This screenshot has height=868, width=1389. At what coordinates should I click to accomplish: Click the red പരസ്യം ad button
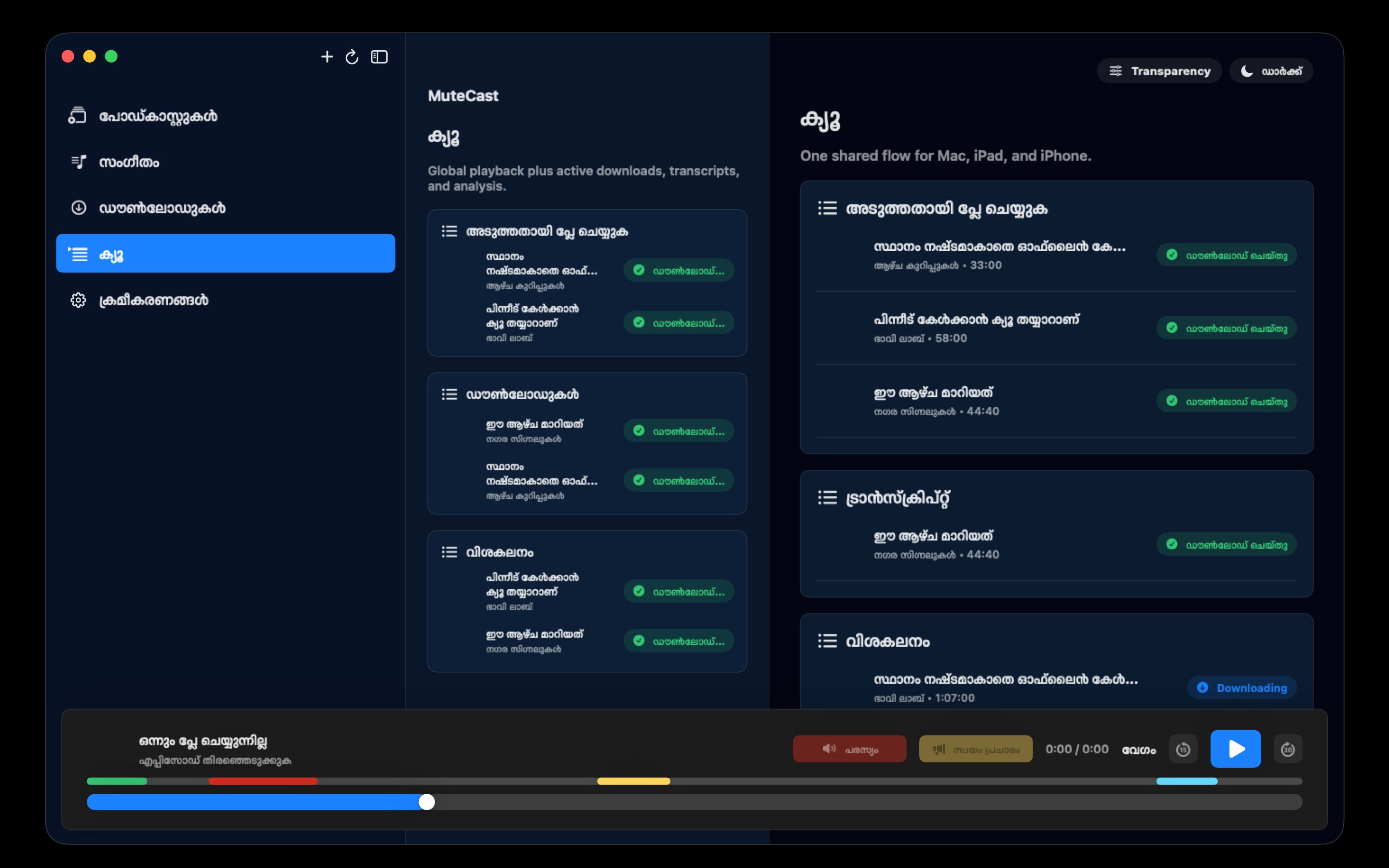(x=849, y=748)
